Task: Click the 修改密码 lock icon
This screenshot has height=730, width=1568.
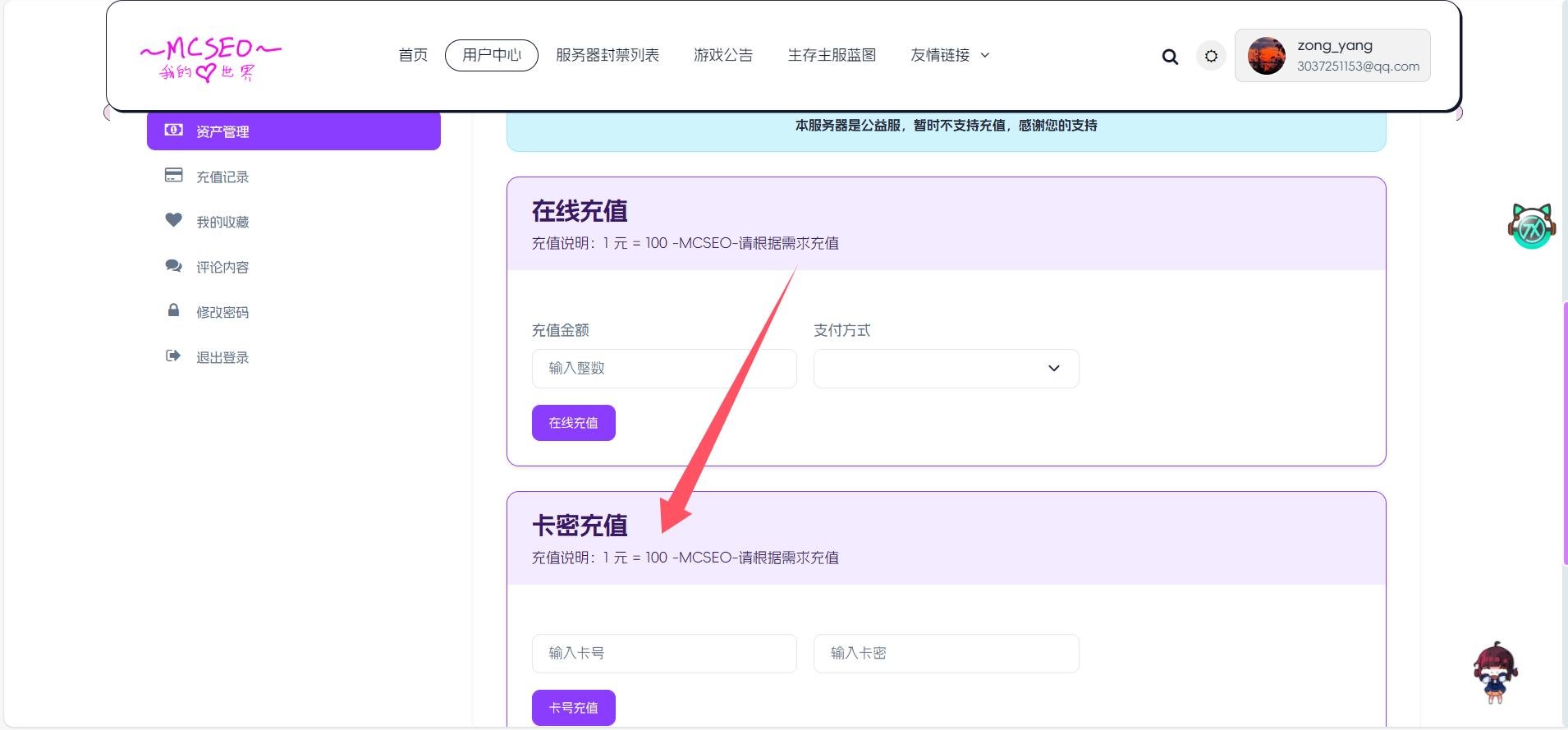Action: pos(173,310)
